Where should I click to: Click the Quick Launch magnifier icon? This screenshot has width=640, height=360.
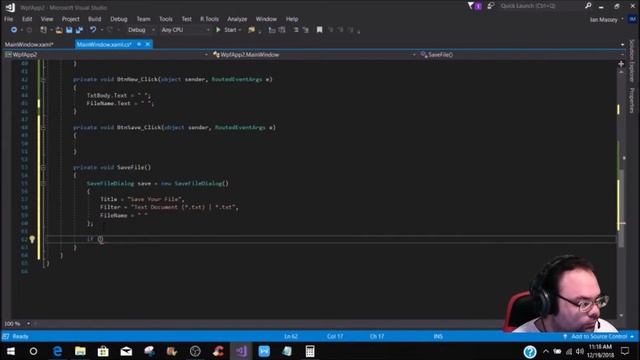pyautogui.click(x=588, y=6)
